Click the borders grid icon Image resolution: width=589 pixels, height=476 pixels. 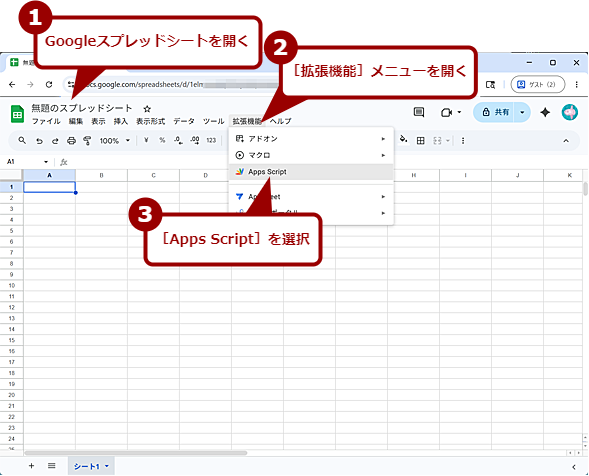tap(421, 141)
